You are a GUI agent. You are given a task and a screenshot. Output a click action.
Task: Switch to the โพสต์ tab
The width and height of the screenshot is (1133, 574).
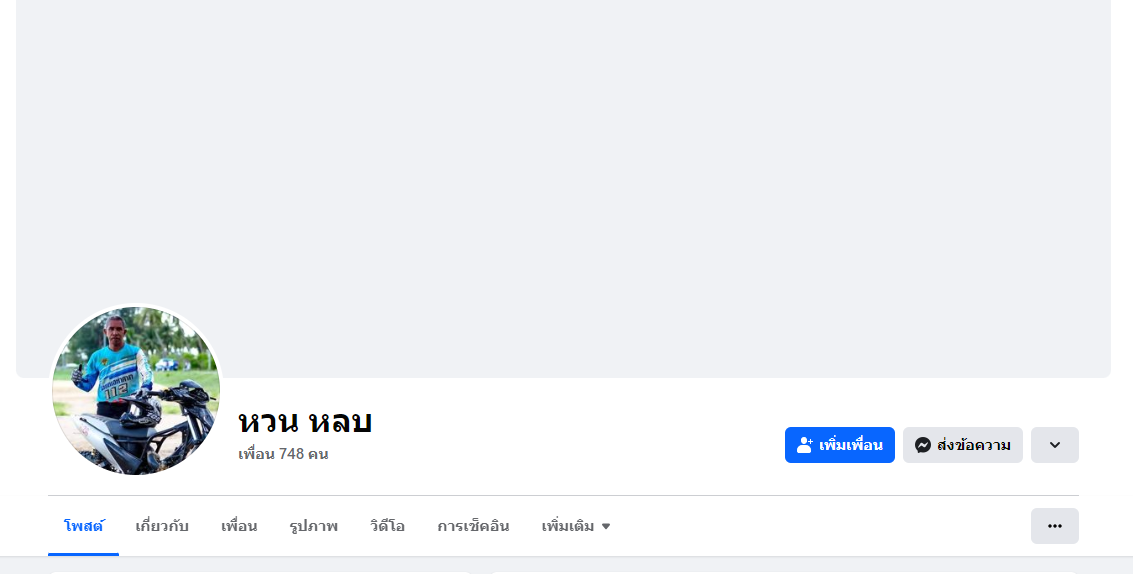(83, 526)
